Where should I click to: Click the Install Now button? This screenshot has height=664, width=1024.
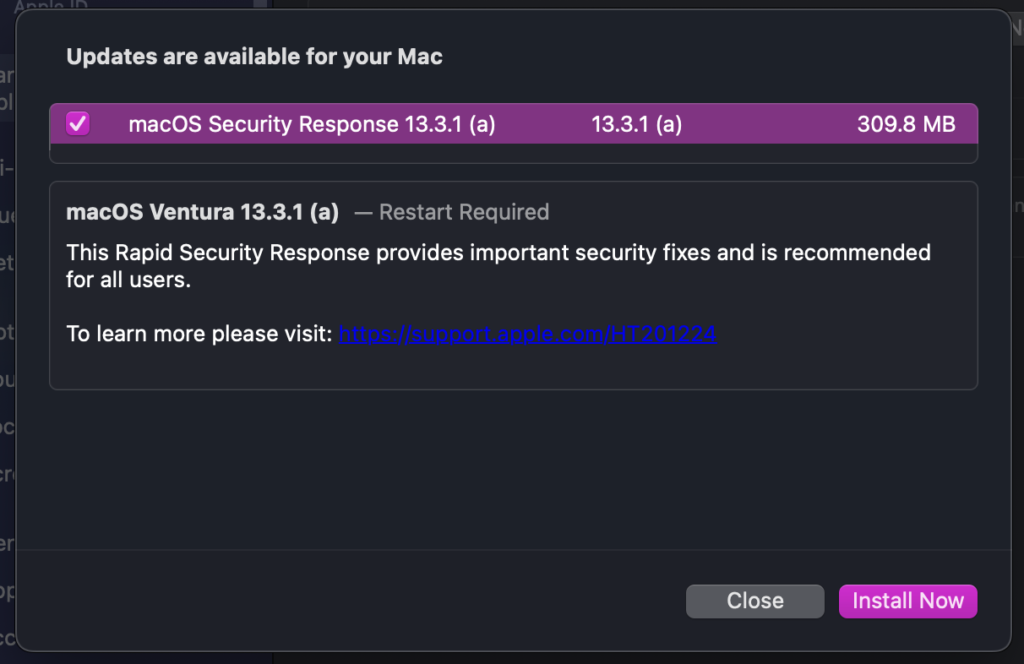908,601
